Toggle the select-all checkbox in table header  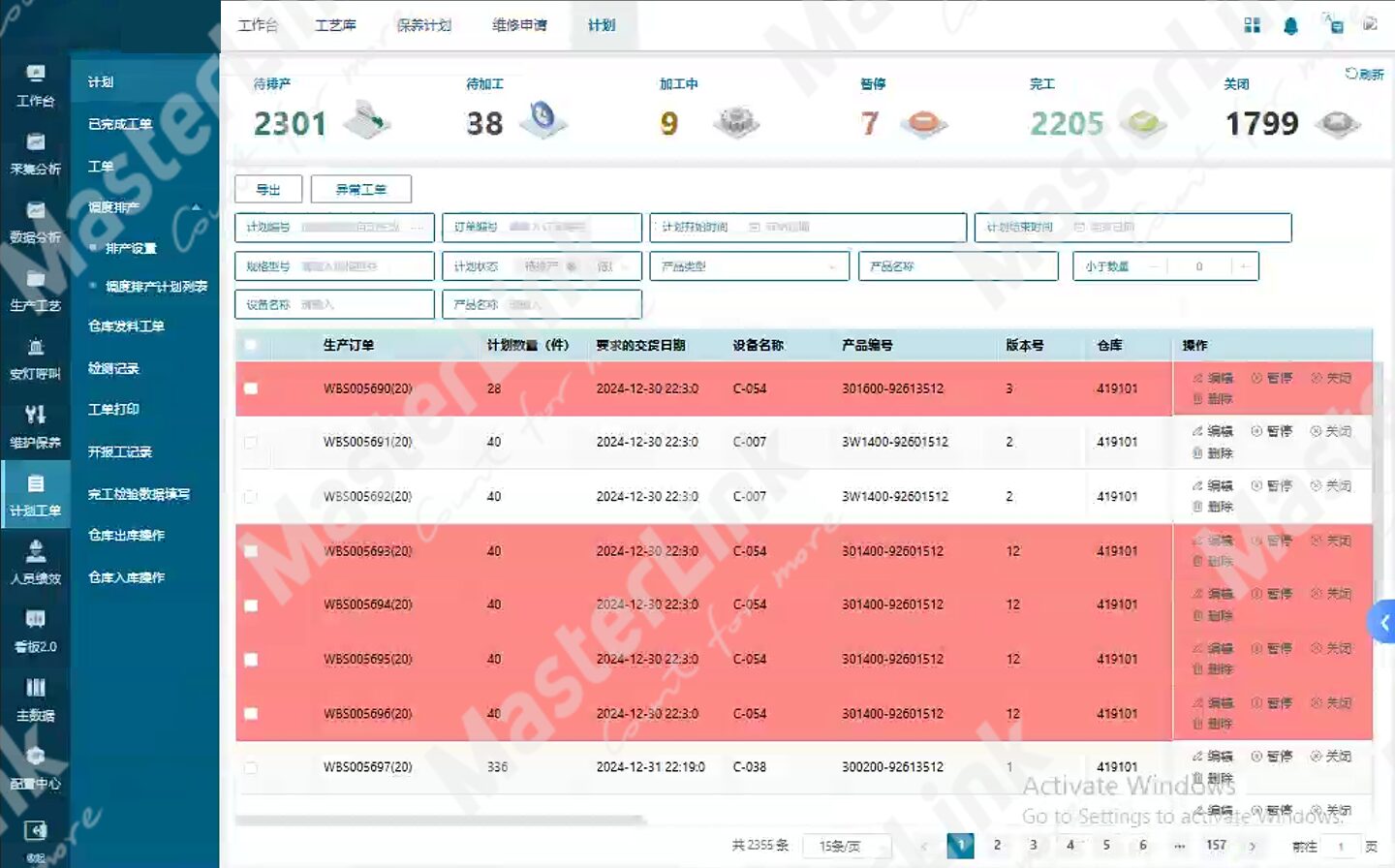point(251,345)
